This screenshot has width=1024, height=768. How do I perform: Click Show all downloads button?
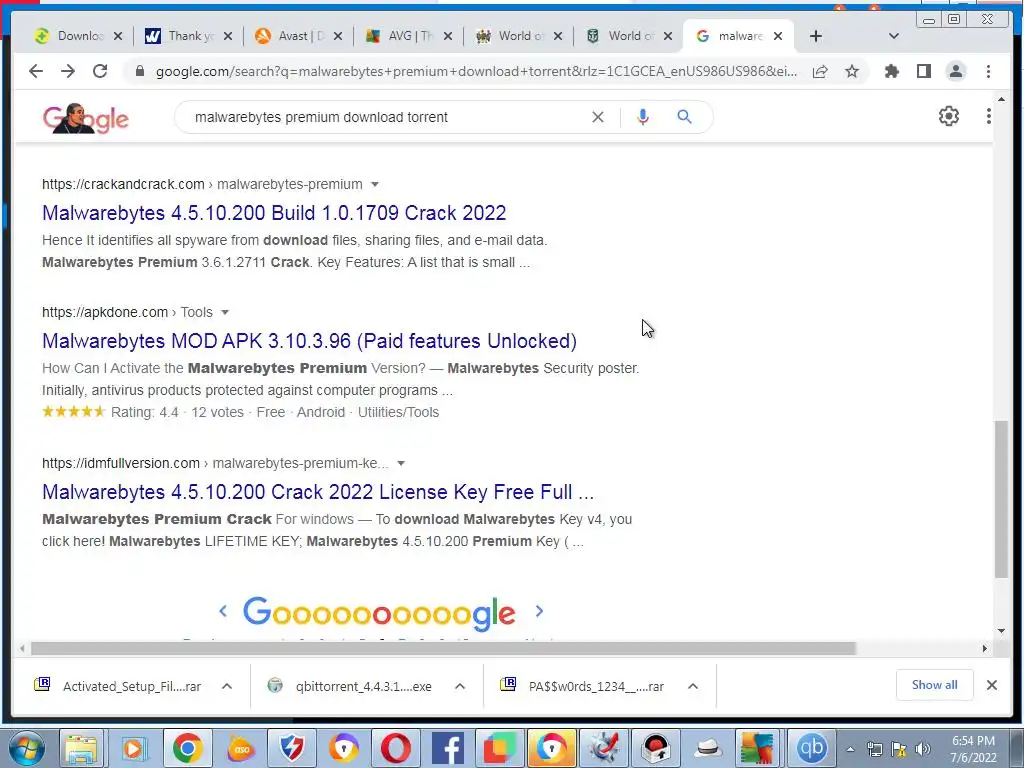pos(935,685)
